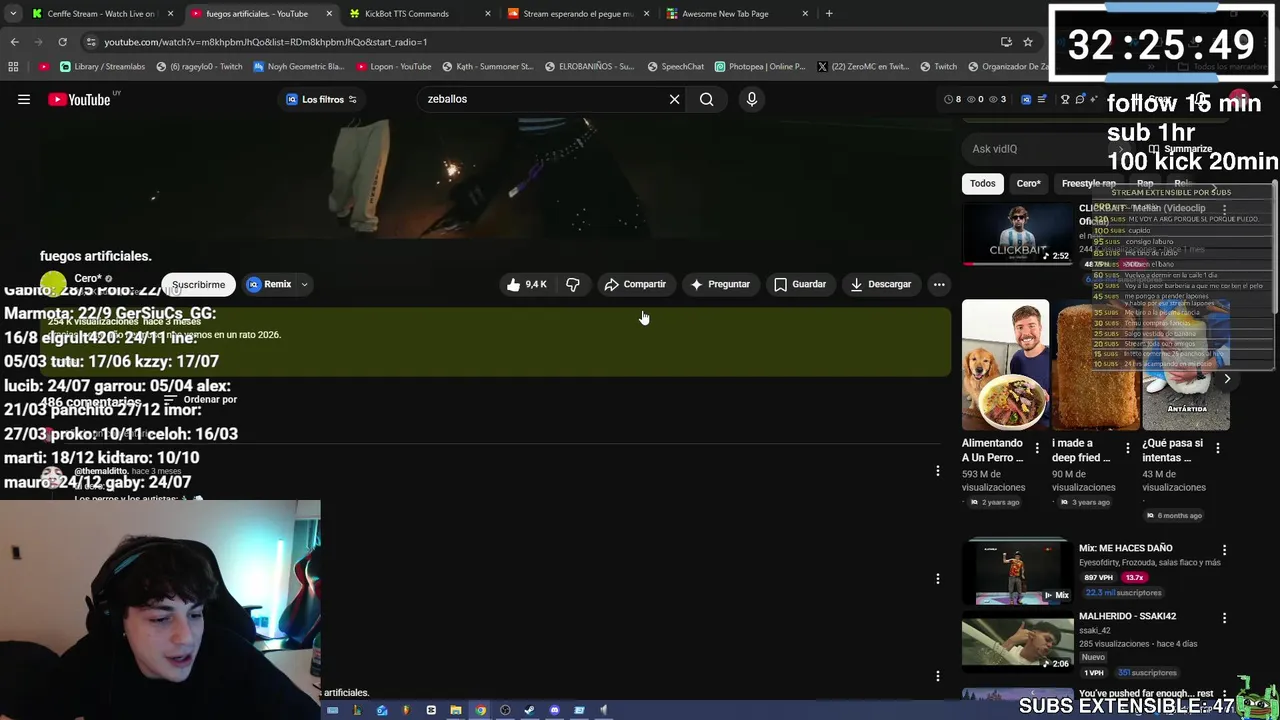Open the Photopea bookmark
The height and width of the screenshot is (720, 1280).
click(x=760, y=67)
